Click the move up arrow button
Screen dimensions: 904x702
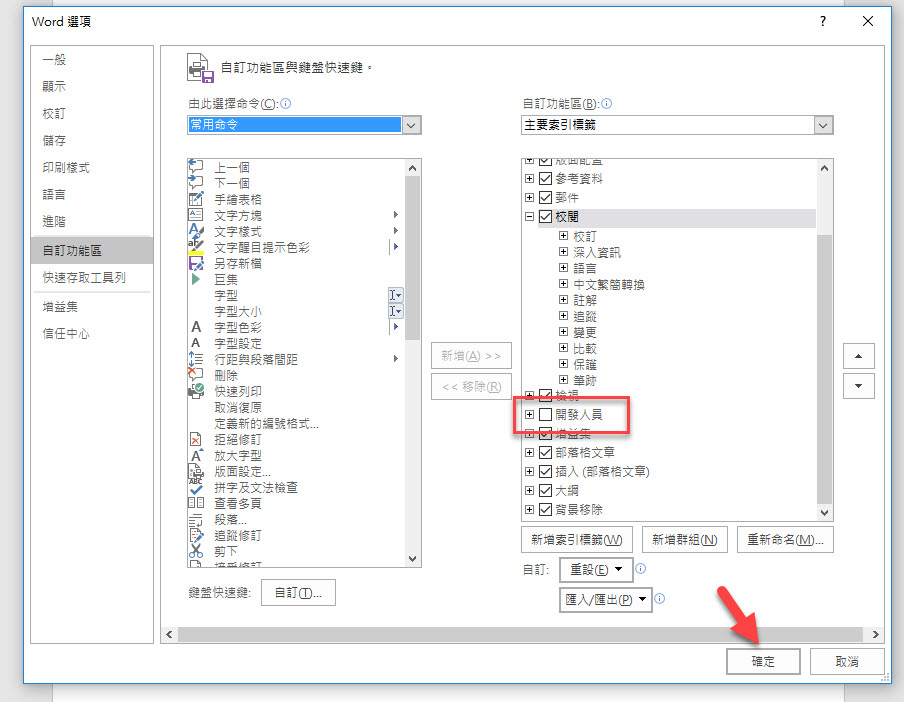coord(858,356)
